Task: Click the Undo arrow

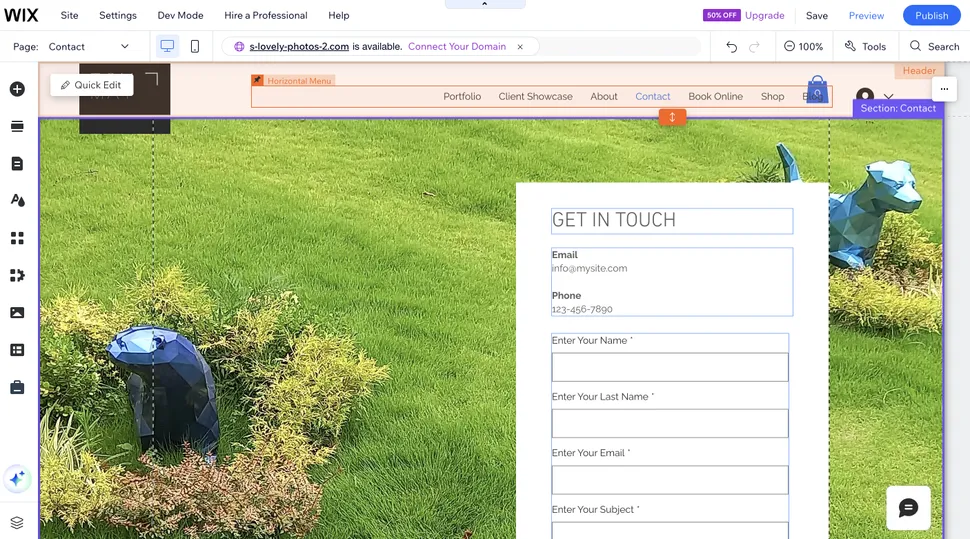Action: [x=732, y=47]
